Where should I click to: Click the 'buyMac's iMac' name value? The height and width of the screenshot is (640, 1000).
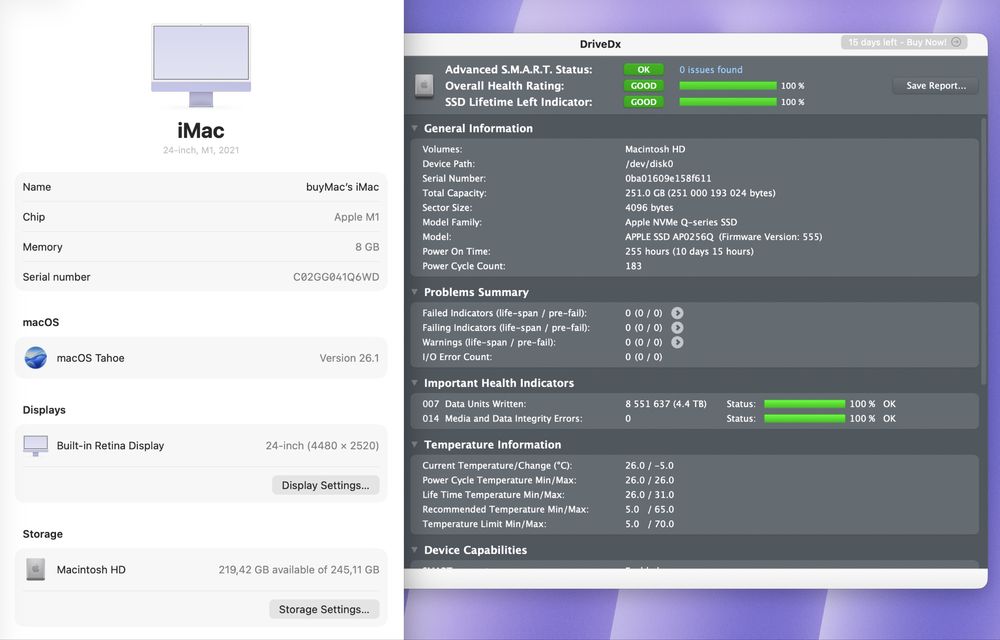342,187
